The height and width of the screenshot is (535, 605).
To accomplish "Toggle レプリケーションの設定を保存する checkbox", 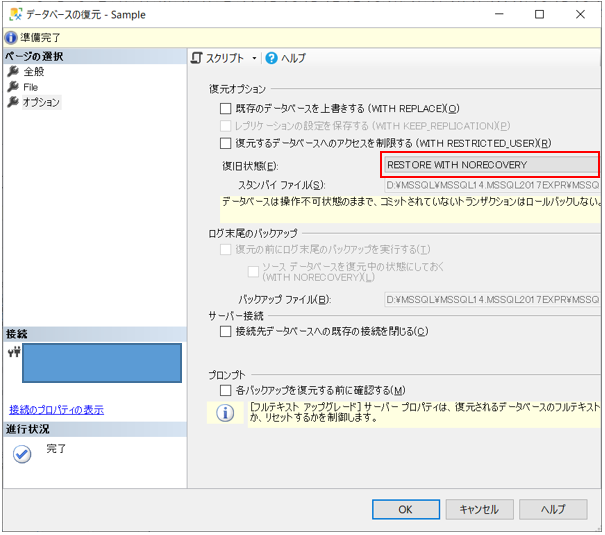I will click(226, 126).
